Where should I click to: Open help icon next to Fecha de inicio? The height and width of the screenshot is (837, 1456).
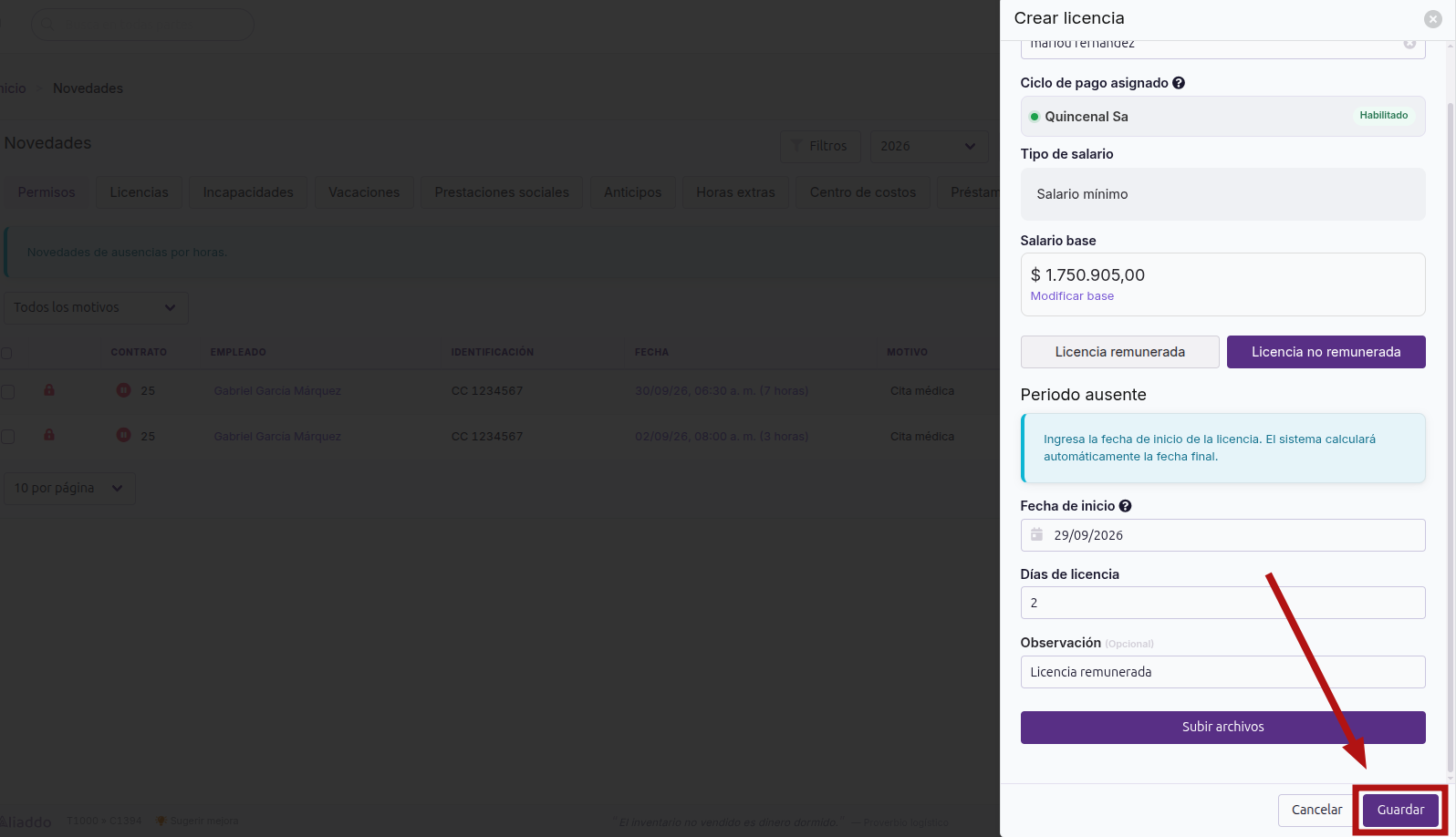coord(1125,506)
